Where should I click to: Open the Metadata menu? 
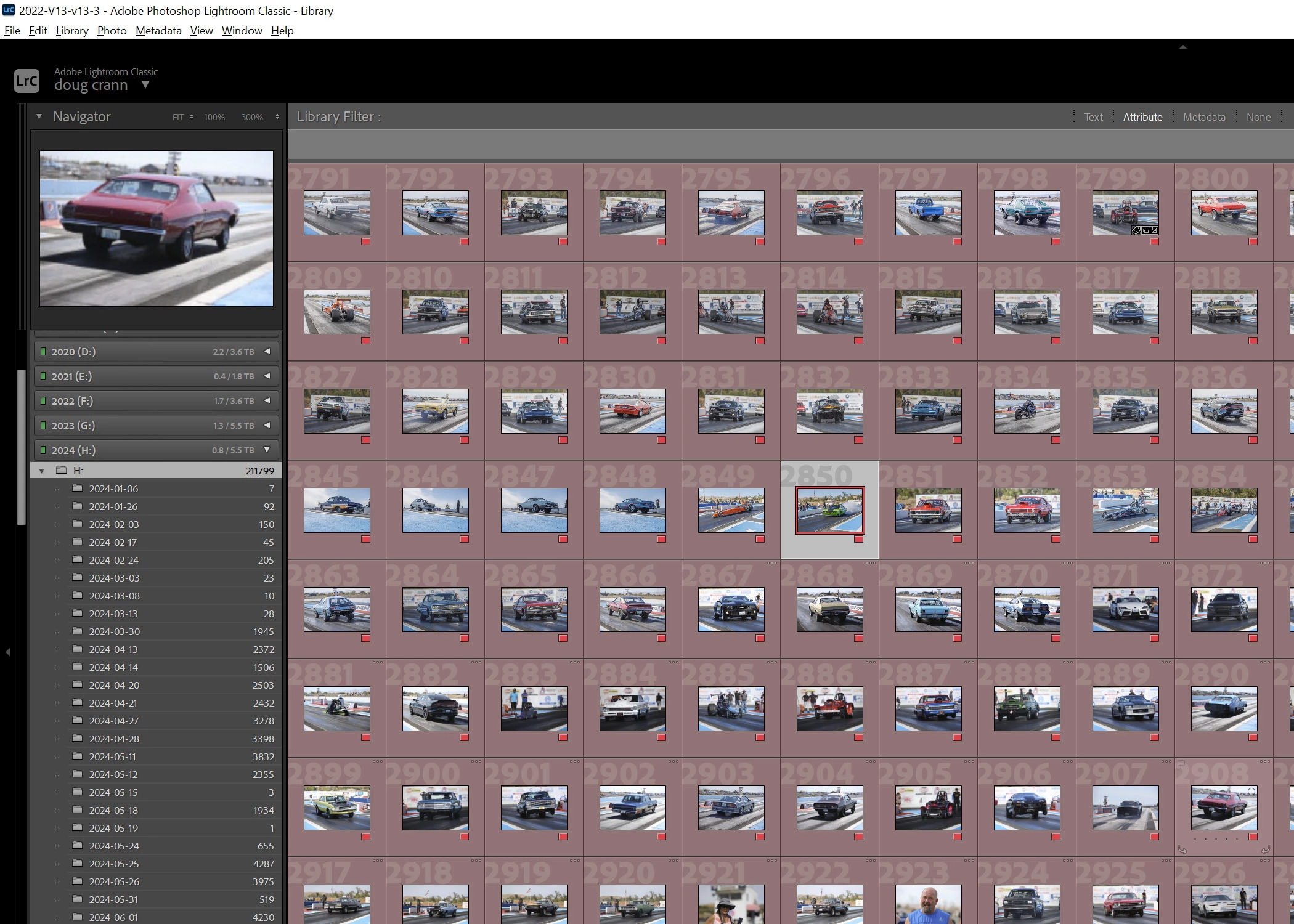point(158,31)
